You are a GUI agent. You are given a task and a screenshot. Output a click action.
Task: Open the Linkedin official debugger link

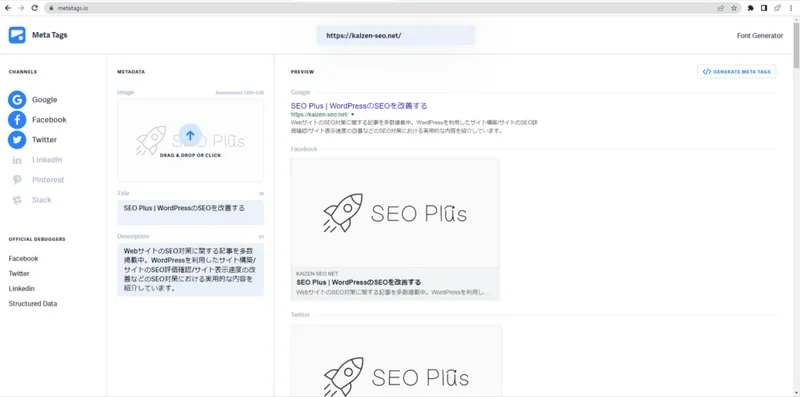point(21,288)
